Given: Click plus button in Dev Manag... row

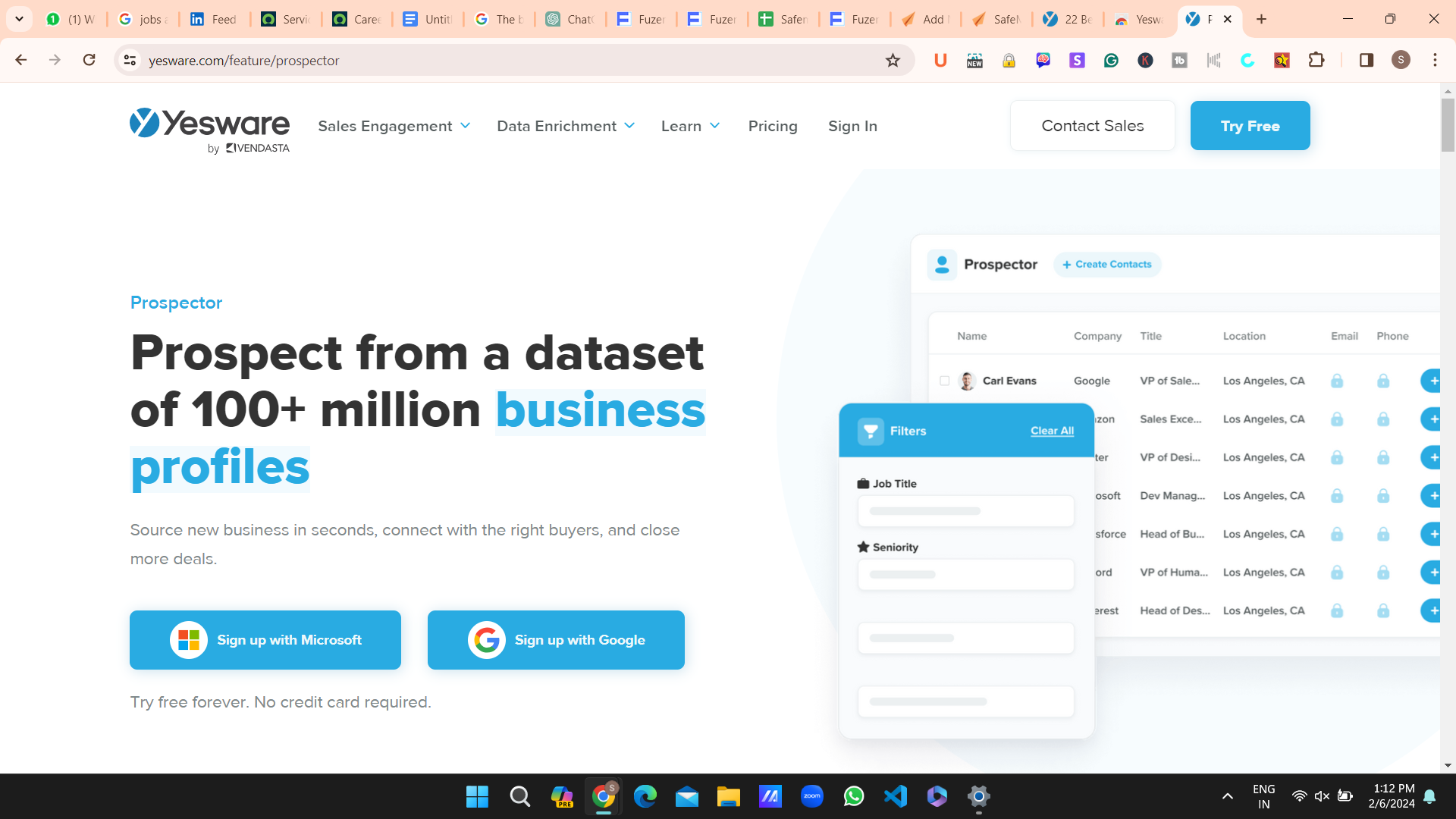Looking at the screenshot, I should (x=1432, y=496).
